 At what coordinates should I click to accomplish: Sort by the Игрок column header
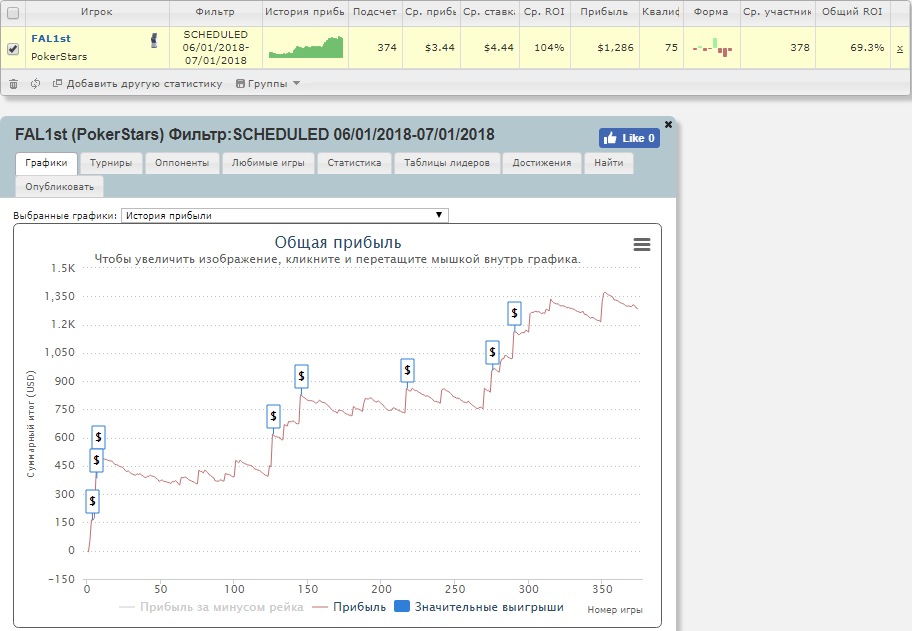97,12
